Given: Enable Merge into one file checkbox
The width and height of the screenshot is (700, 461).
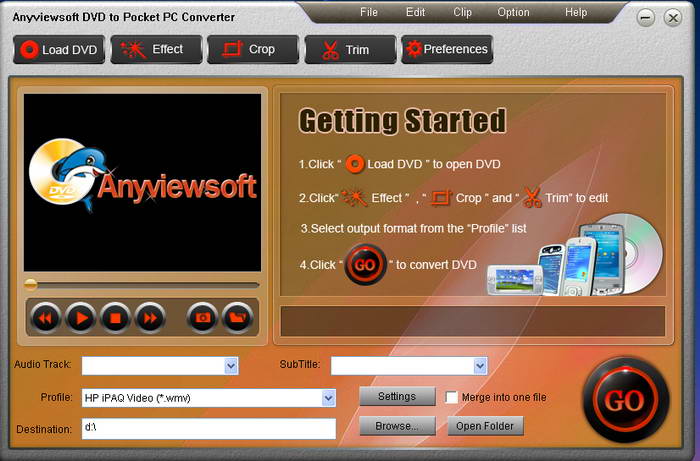Looking at the screenshot, I should tap(451, 397).
